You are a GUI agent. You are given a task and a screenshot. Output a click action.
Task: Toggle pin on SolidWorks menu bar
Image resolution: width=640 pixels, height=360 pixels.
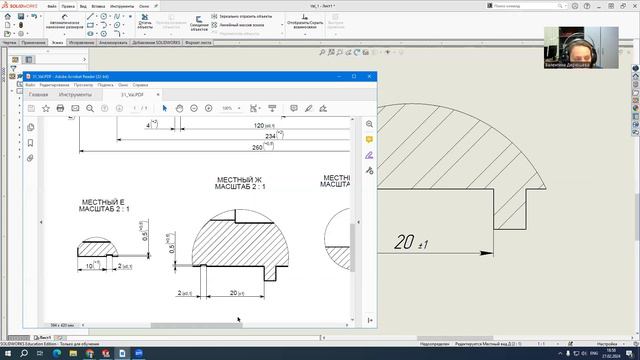pyautogui.click(x=156, y=6)
